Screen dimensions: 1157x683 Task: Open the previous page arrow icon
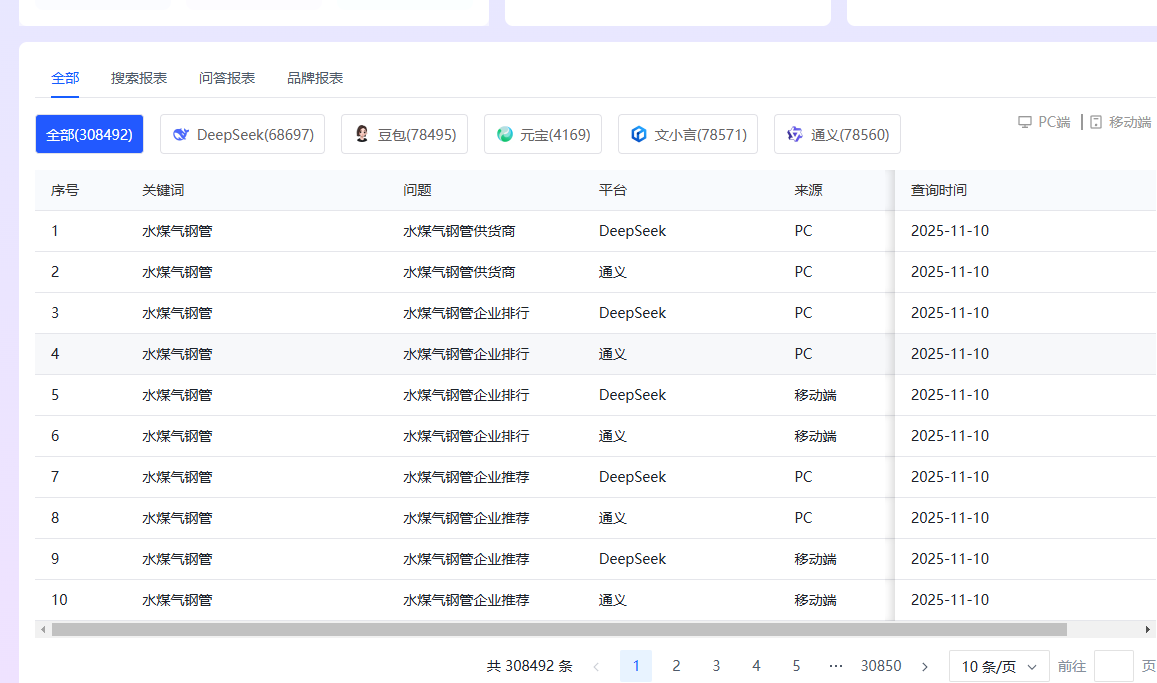[x=597, y=665]
